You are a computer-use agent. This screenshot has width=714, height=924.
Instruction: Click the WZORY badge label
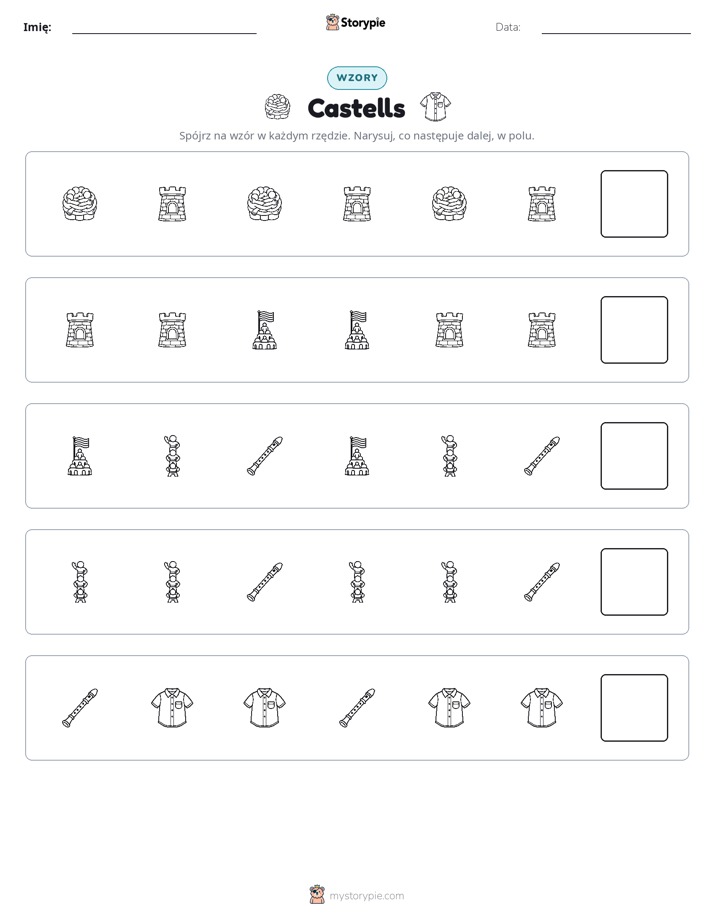(357, 78)
